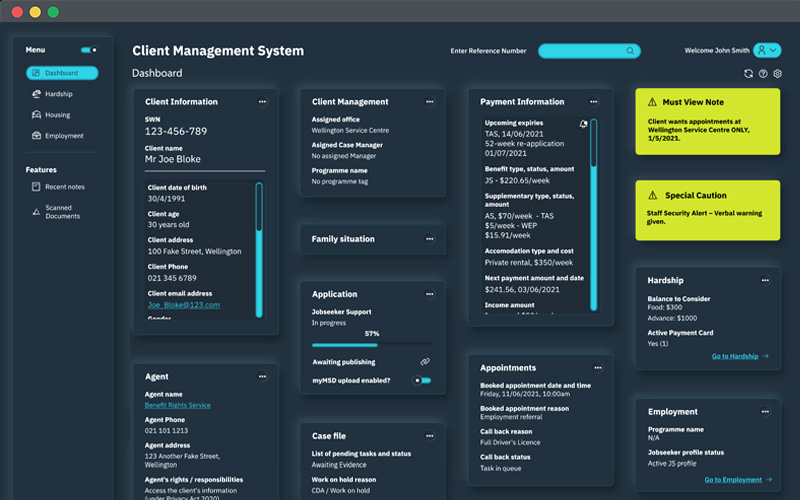The width and height of the screenshot is (800, 500).
Task: Click the user profile avatar icon
Action: point(761,50)
